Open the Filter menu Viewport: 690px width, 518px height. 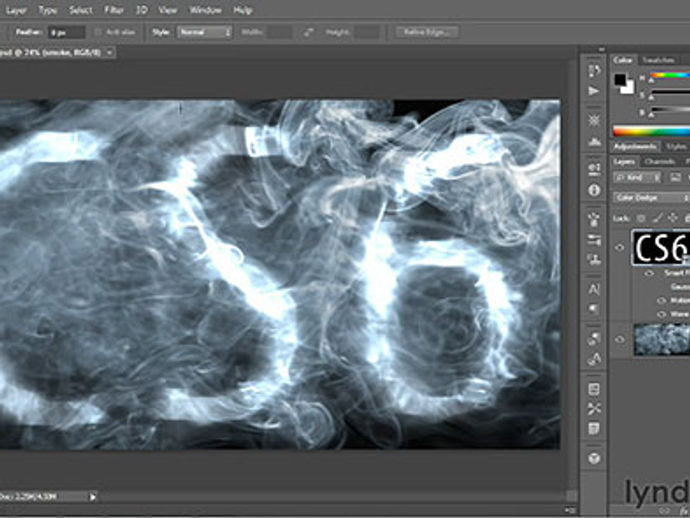[x=114, y=10]
